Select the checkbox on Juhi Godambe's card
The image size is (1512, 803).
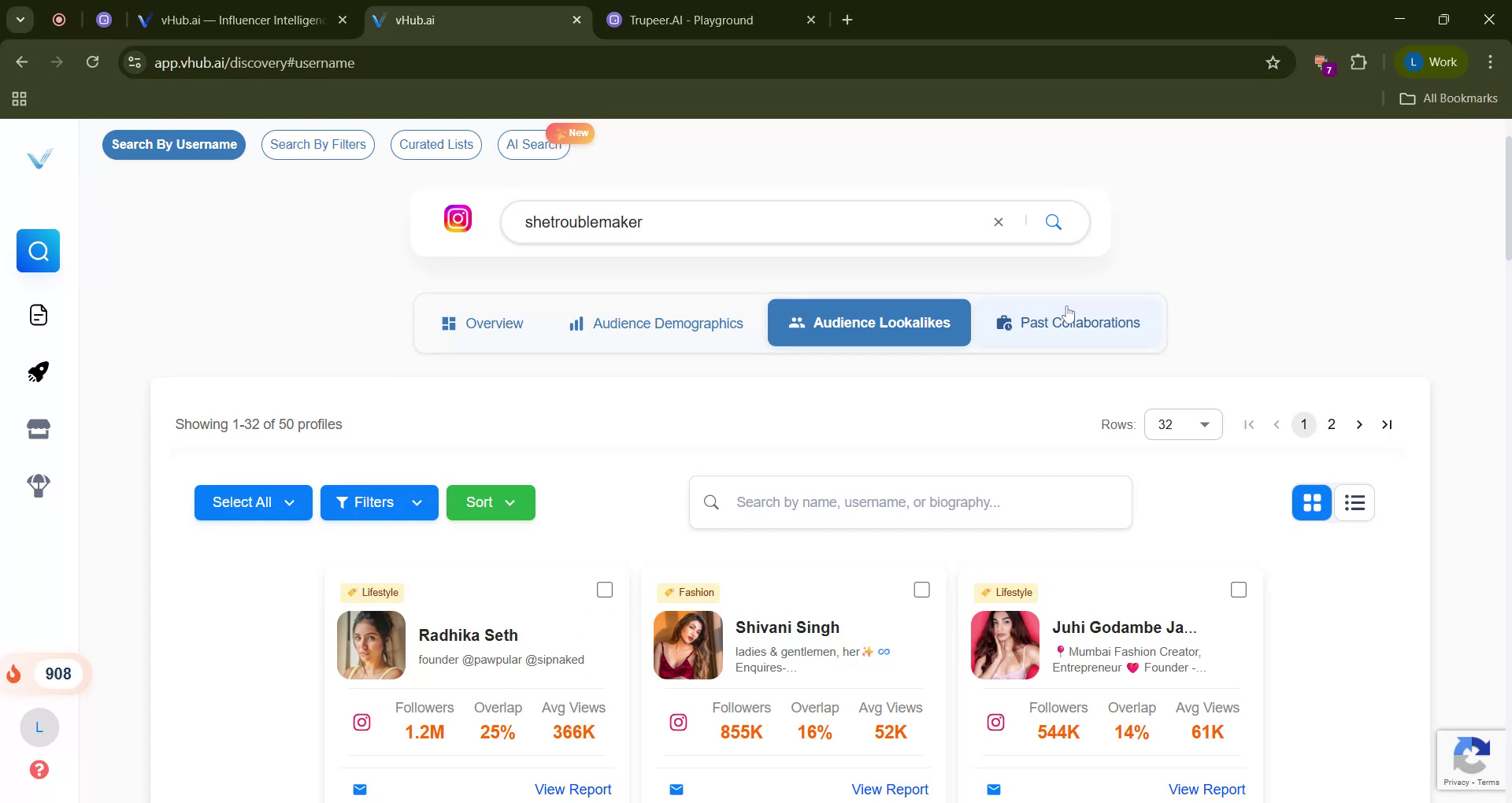click(x=1238, y=589)
